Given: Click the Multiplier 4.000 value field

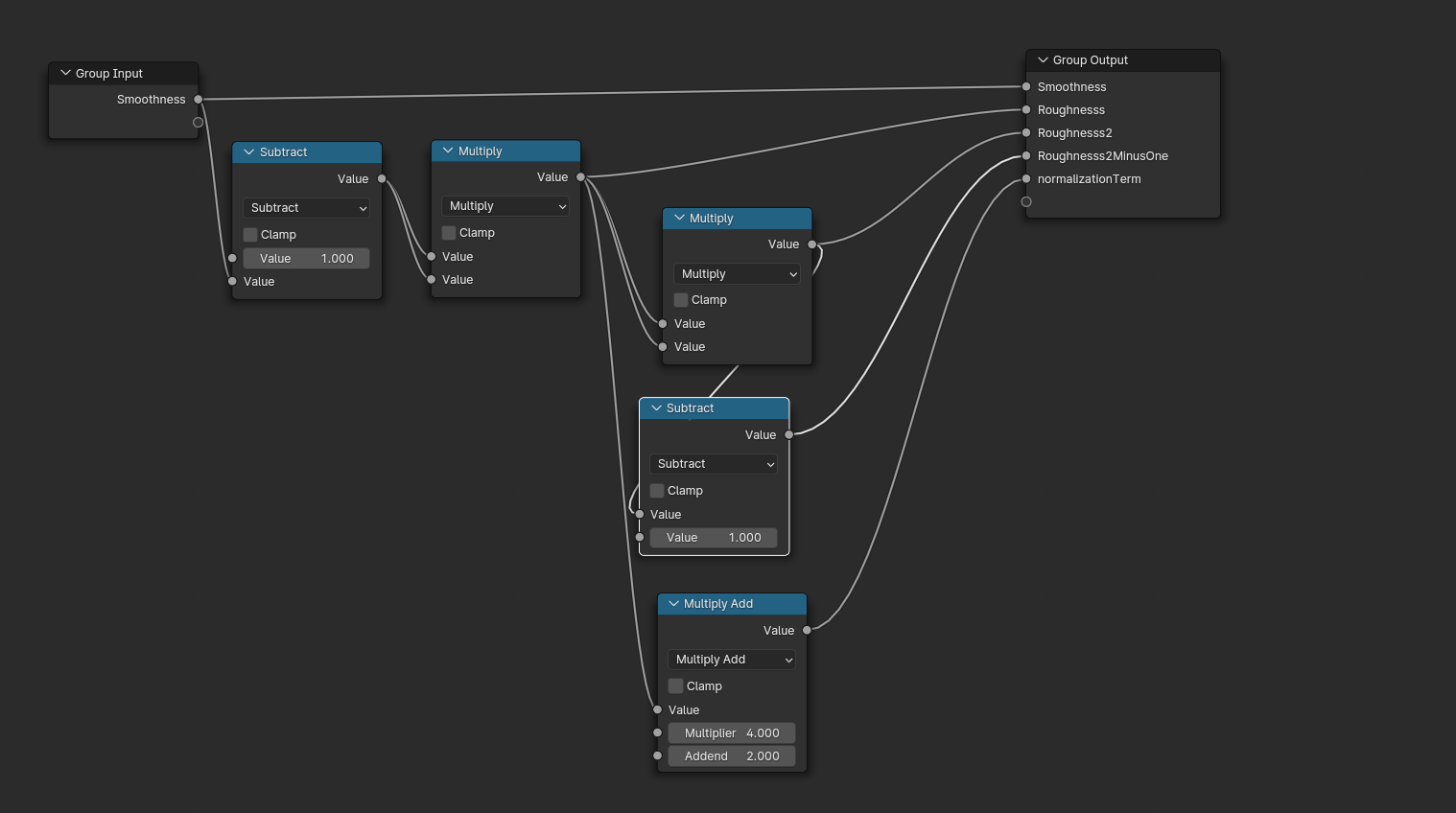Looking at the screenshot, I should 732,733.
